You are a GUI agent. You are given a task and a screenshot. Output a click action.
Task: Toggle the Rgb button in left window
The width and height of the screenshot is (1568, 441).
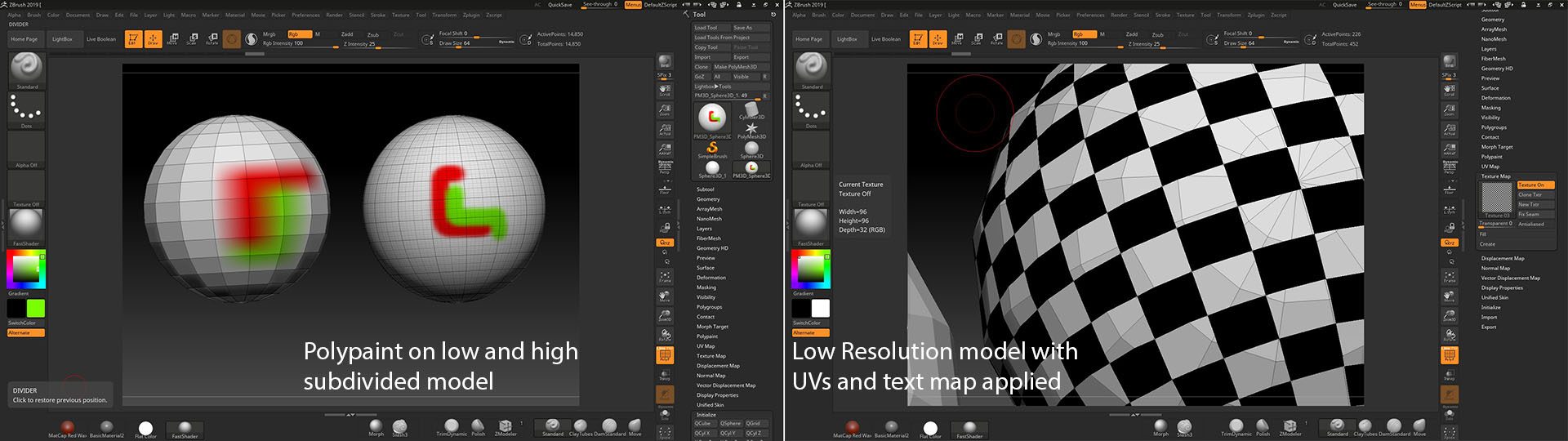coord(300,34)
